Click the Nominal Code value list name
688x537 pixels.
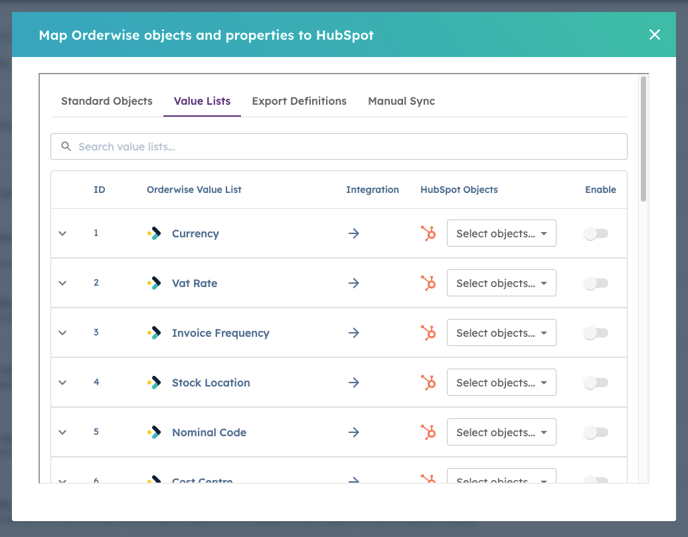pos(209,432)
